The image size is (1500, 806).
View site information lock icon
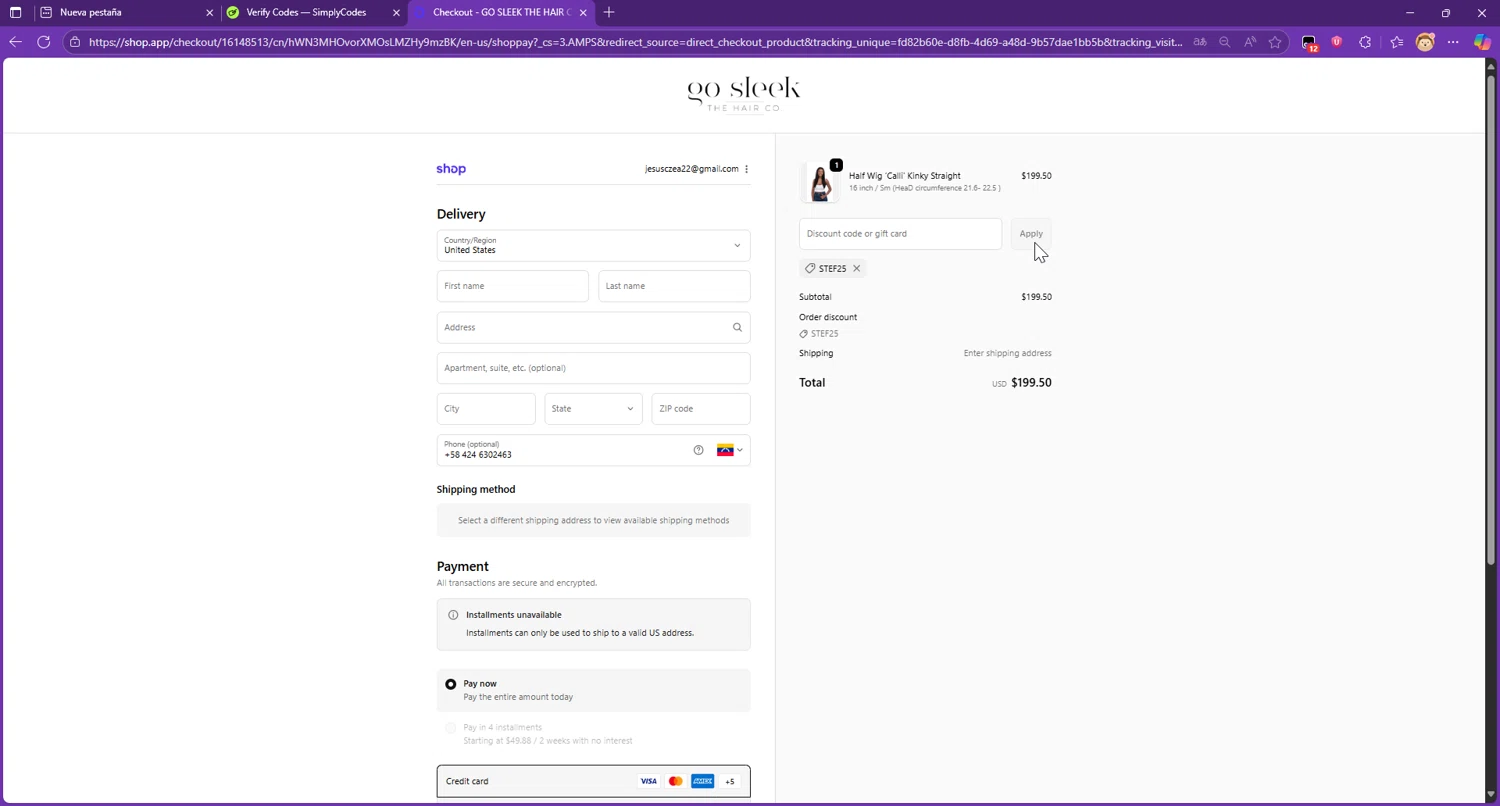[75, 42]
